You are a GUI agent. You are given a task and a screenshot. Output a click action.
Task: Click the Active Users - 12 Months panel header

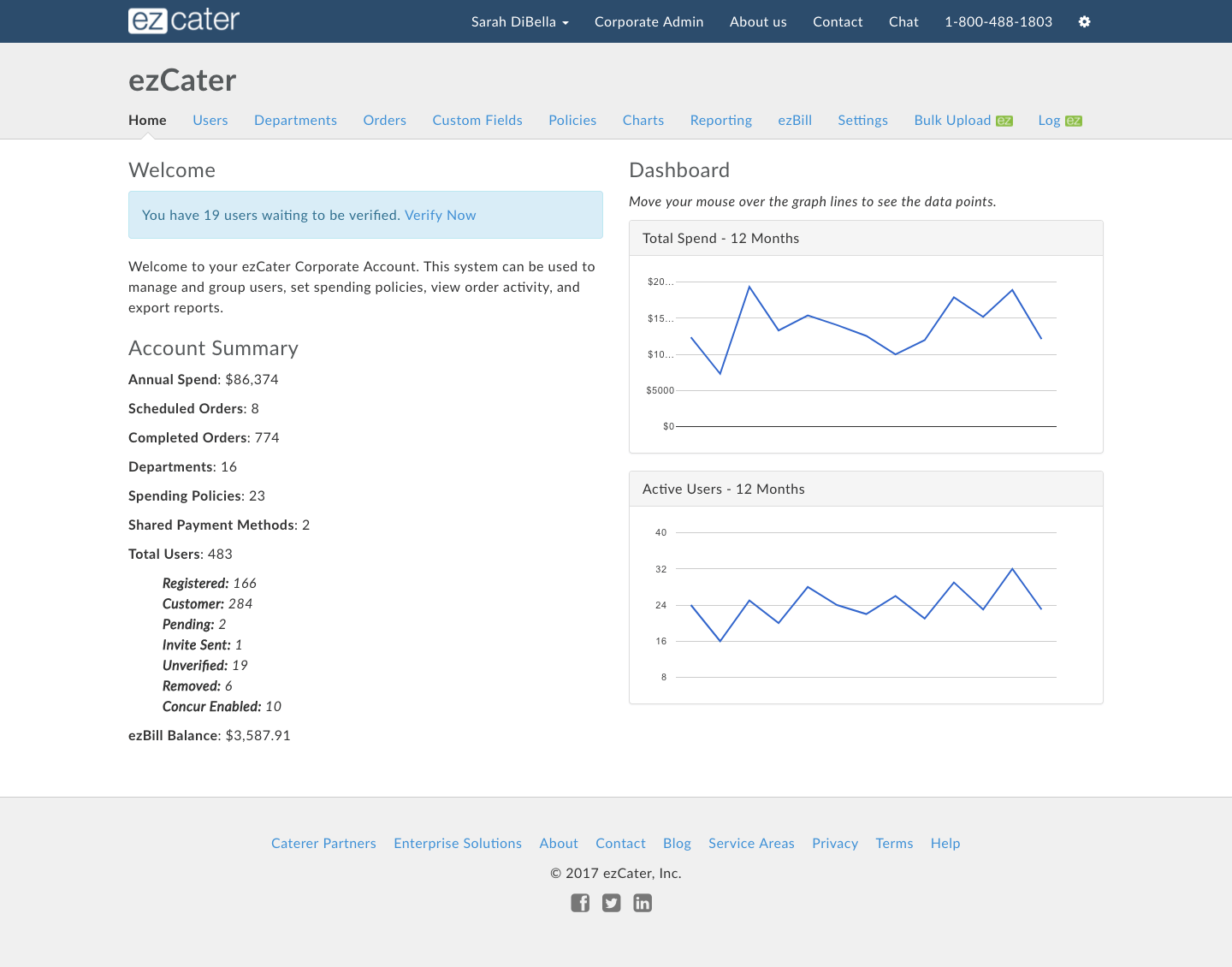coord(866,489)
